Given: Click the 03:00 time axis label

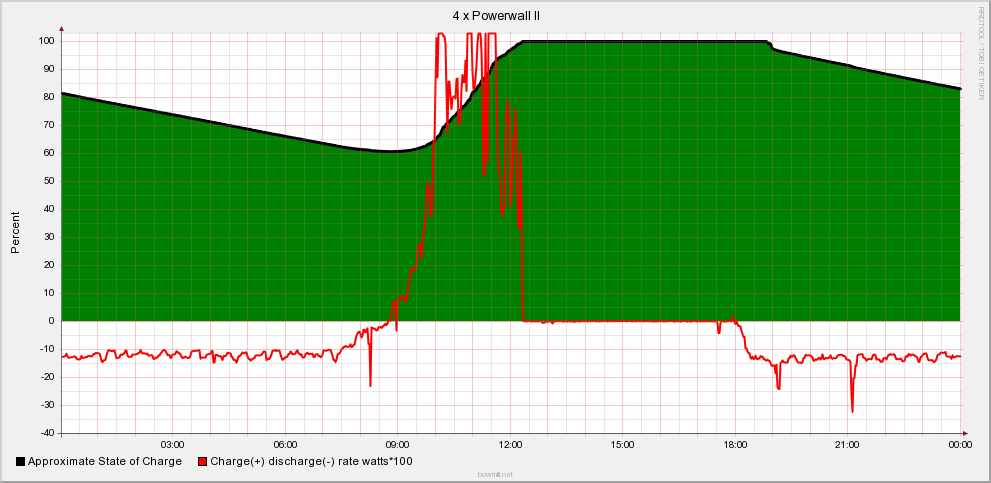Looking at the screenshot, I should point(174,445).
